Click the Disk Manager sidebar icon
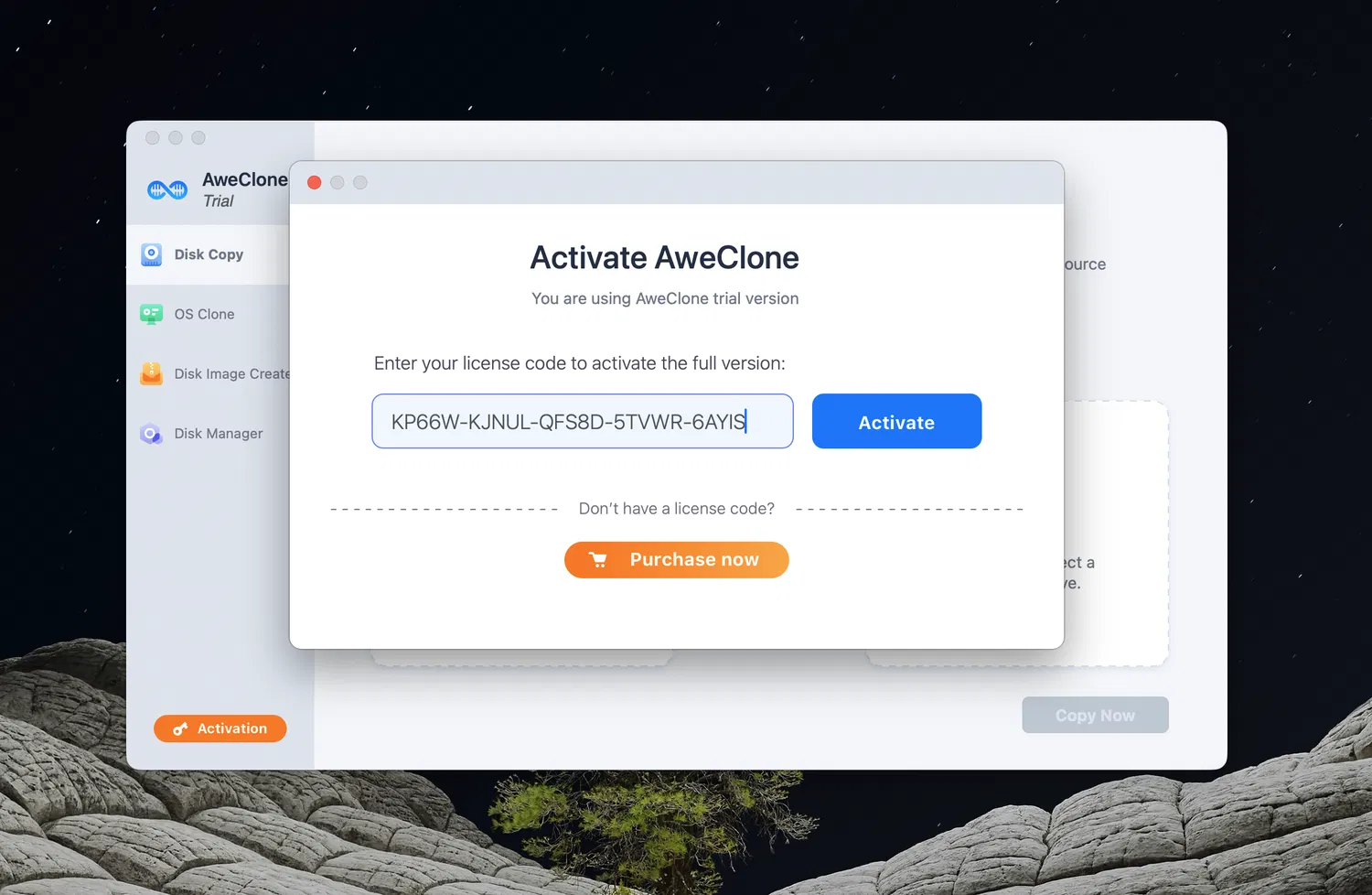This screenshot has height=895, width=1372. point(151,434)
